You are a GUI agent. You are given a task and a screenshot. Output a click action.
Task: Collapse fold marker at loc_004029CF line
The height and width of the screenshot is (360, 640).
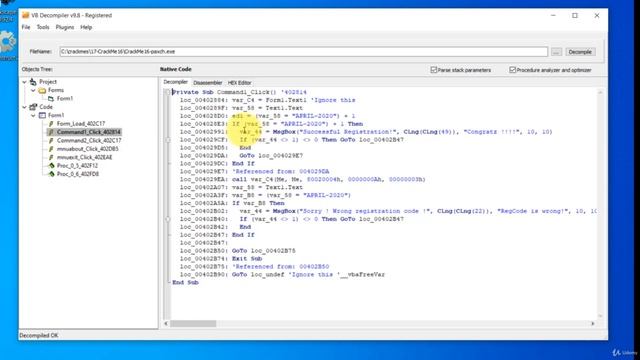[x=168, y=140]
